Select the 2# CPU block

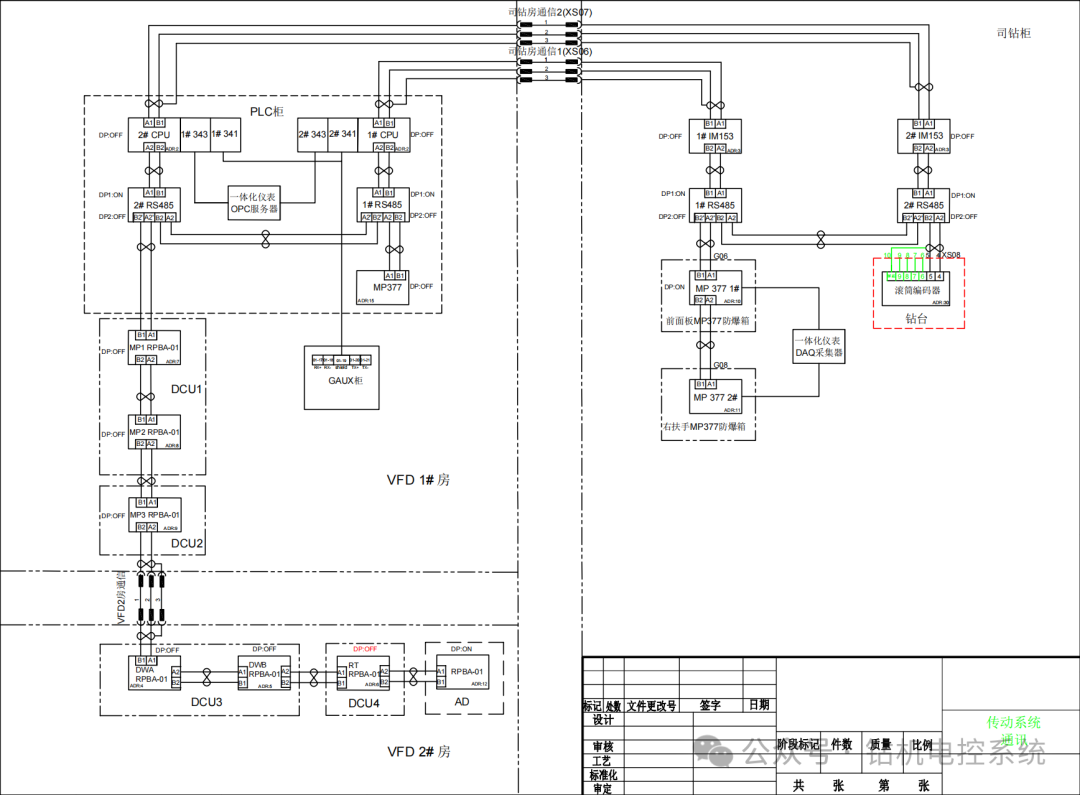click(x=154, y=135)
